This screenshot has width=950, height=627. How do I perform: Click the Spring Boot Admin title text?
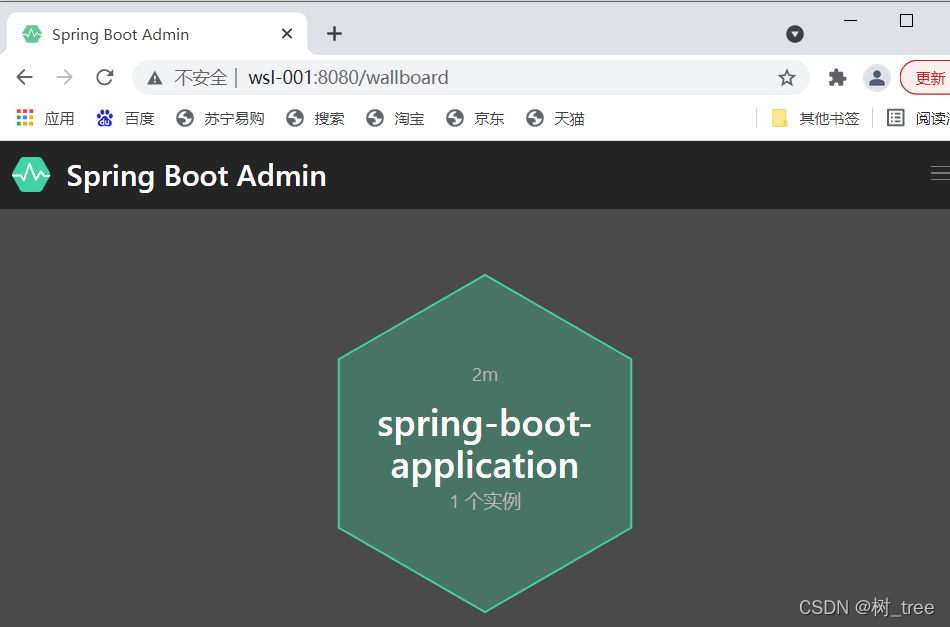(196, 176)
